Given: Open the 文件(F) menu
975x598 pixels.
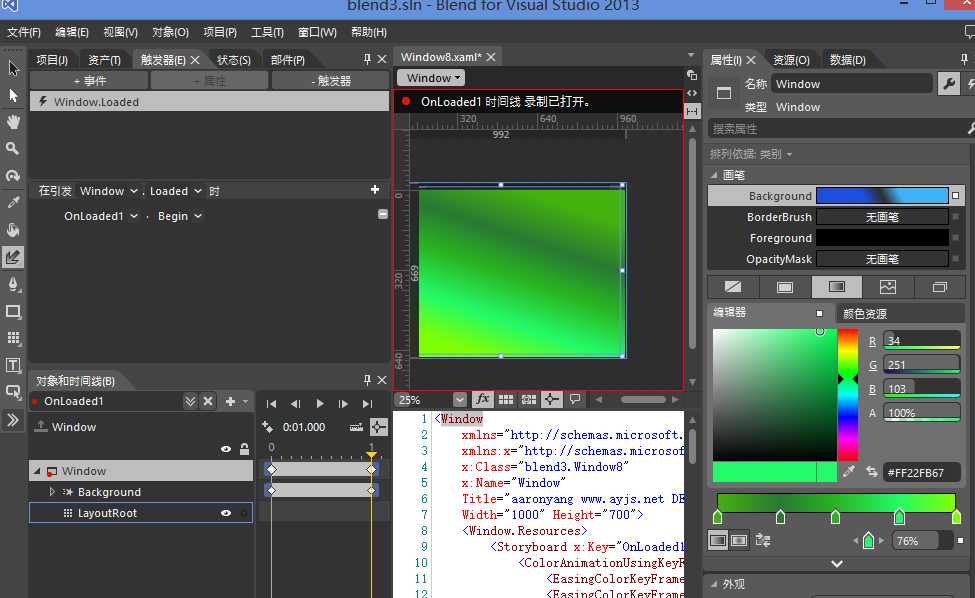Looking at the screenshot, I should [x=24, y=32].
